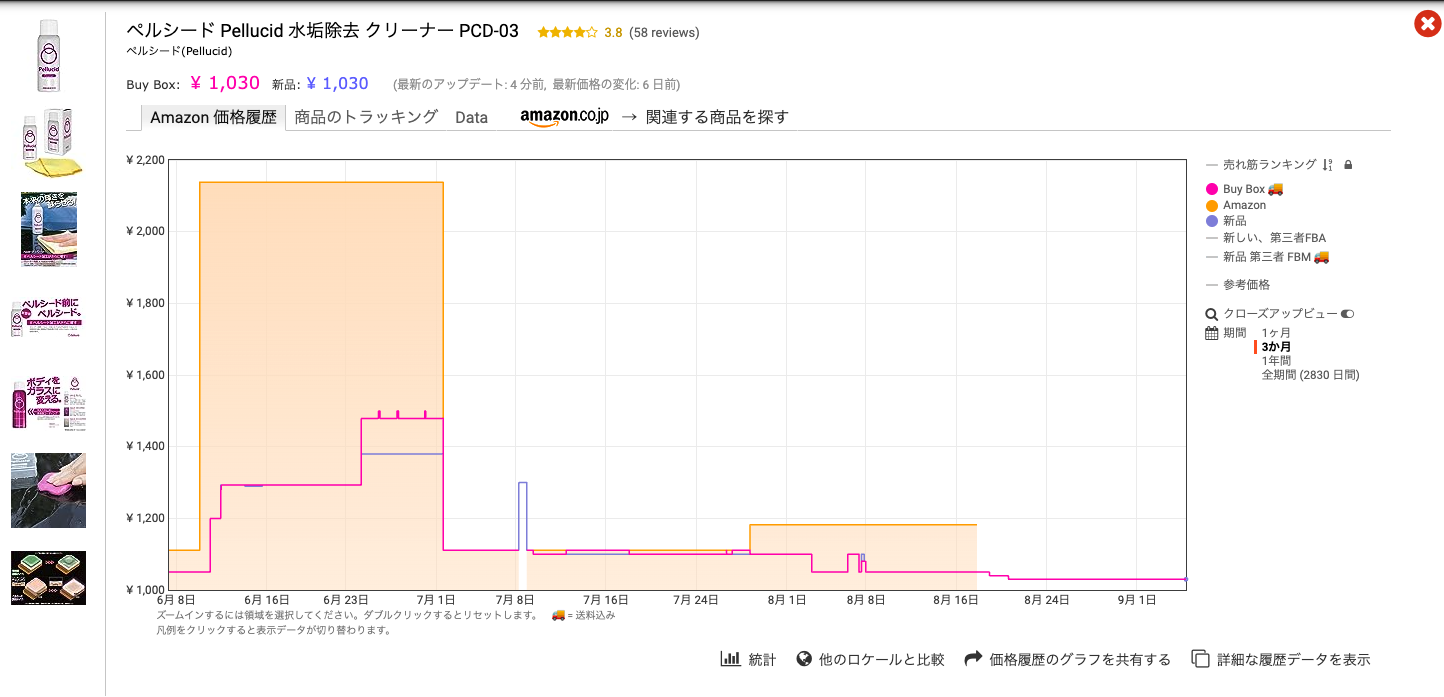Click the truck icon next to Buy Box legend
Screen dimensions: 1444x697
[x=1276, y=189]
